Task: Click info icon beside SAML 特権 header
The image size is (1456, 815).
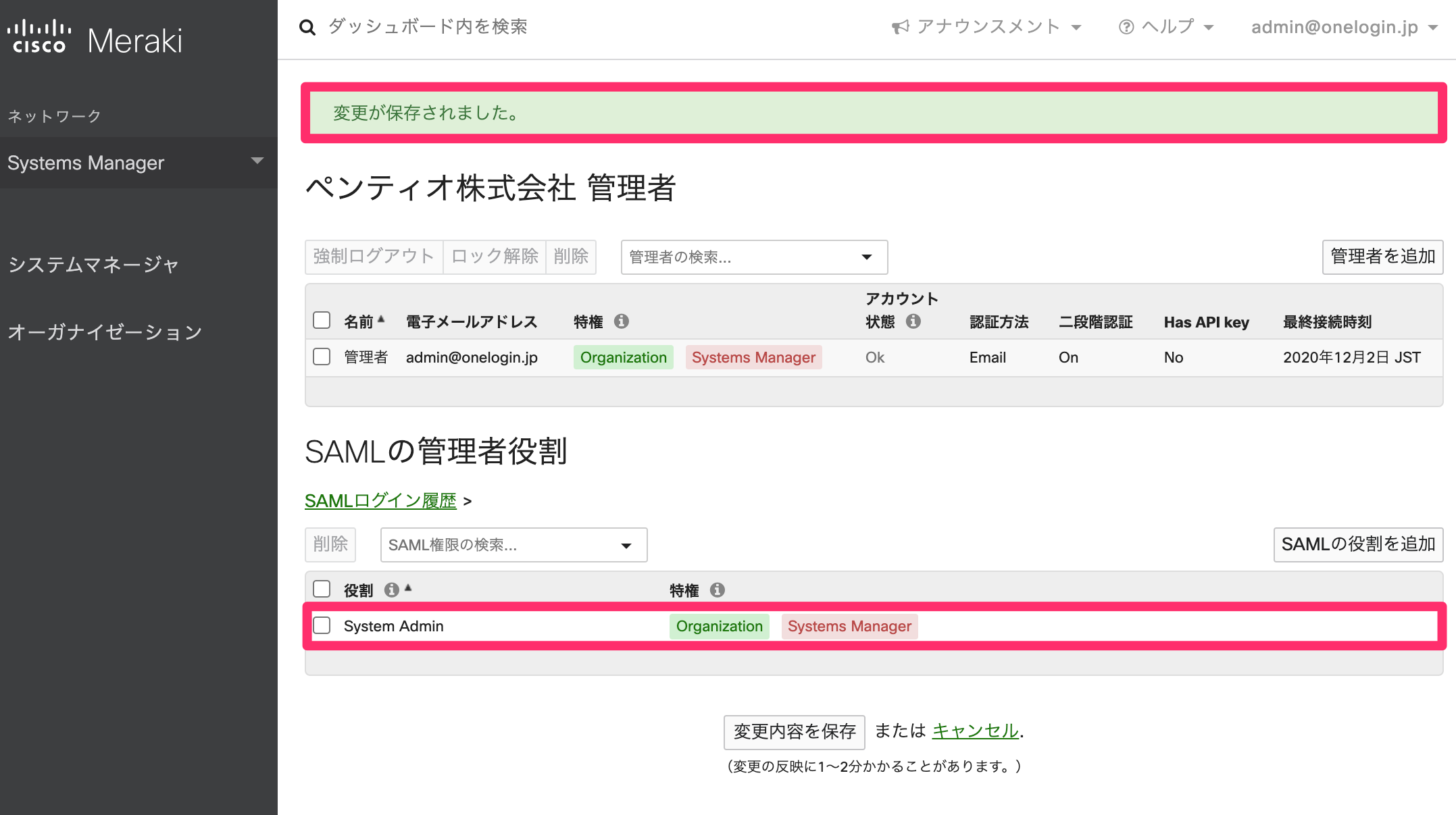Action: pyautogui.click(x=718, y=590)
